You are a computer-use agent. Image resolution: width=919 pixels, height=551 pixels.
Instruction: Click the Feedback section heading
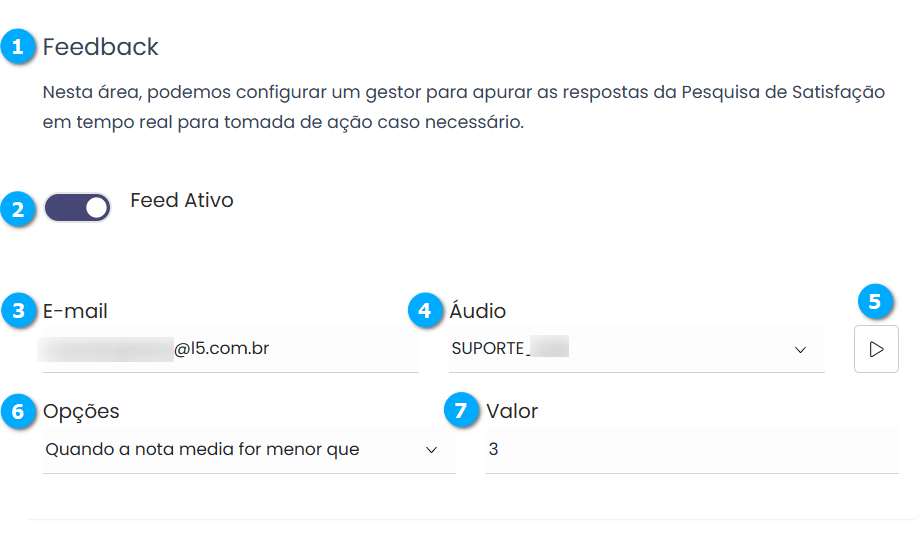101,47
